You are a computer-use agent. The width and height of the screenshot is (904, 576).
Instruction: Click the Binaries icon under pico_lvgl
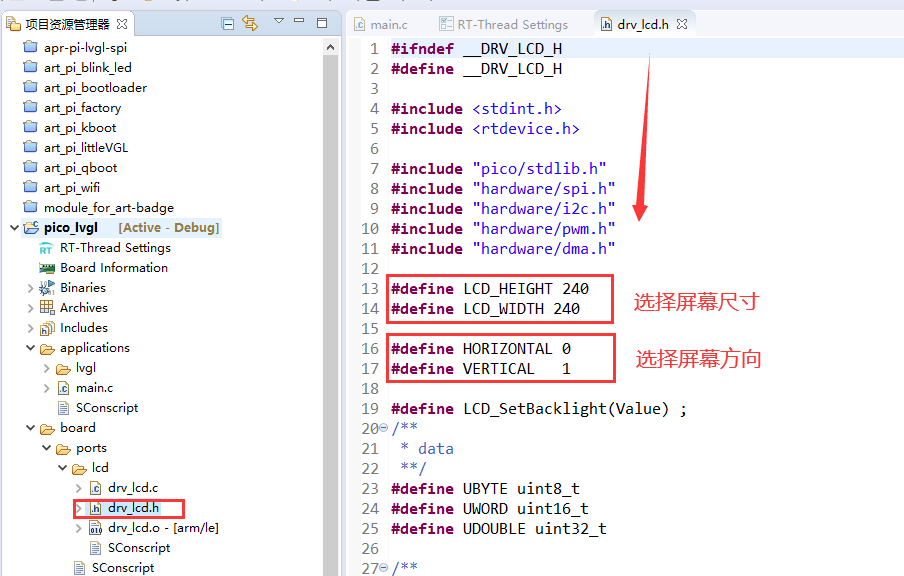pyautogui.click(x=46, y=288)
